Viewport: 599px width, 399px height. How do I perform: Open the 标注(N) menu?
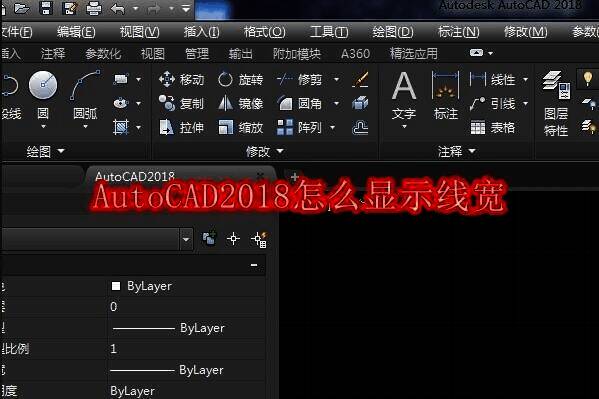click(x=458, y=32)
